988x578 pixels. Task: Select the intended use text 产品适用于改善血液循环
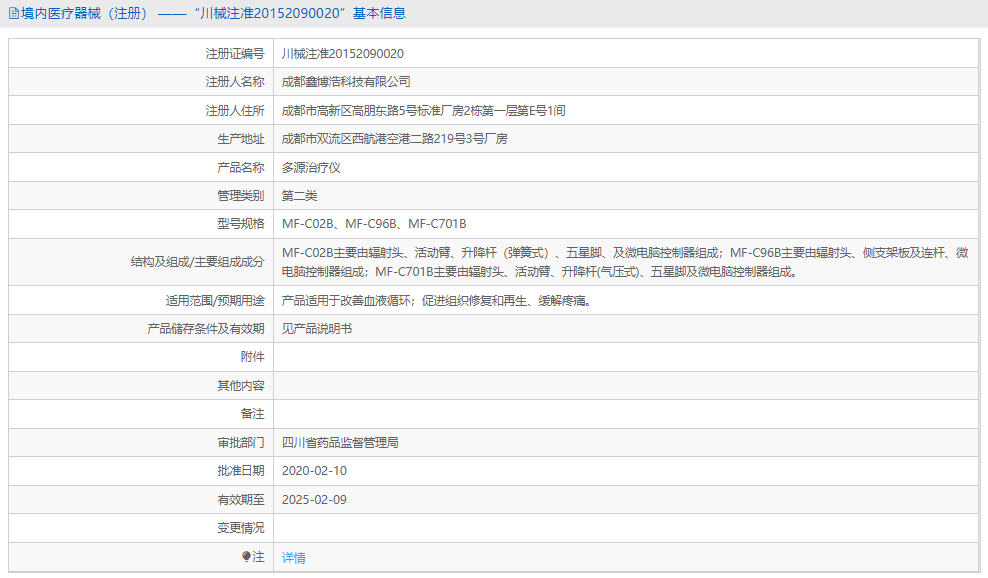point(437,301)
